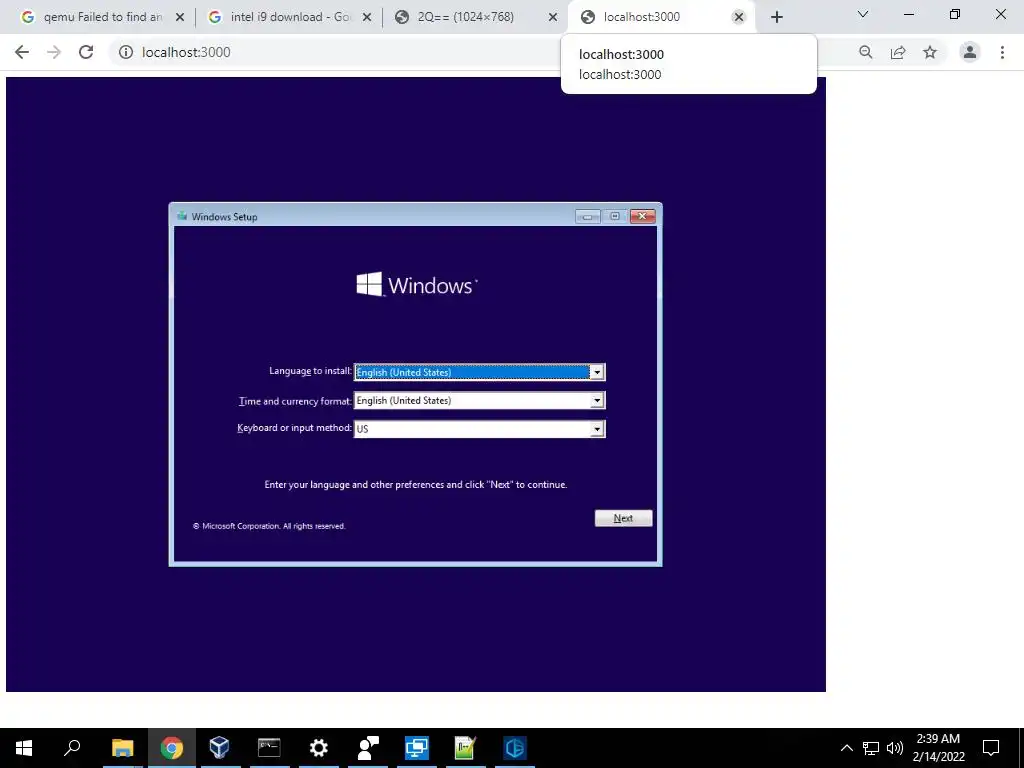
Task: Open the taskbar icon showing two monitors
Action: pos(417,748)
